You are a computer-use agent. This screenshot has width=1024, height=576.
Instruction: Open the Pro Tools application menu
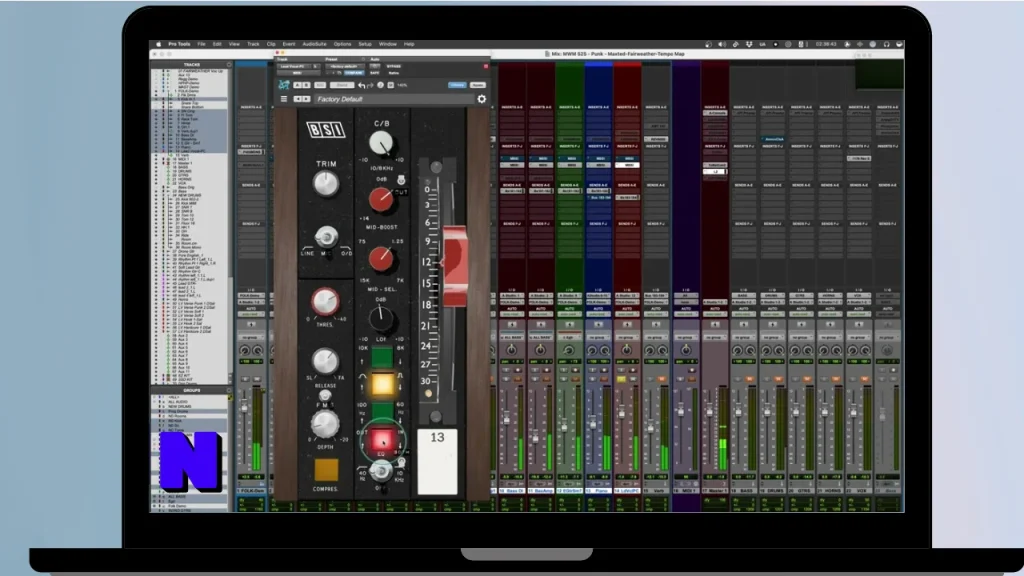(179, 44)
